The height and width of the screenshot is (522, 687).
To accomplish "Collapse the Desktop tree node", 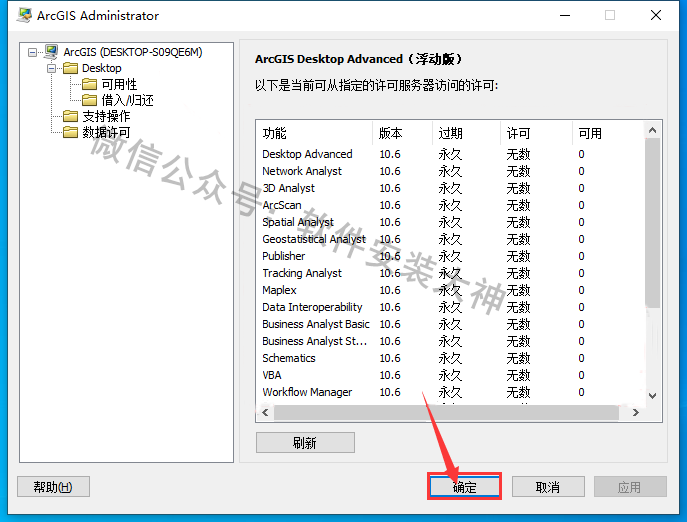I will [51, 68].
